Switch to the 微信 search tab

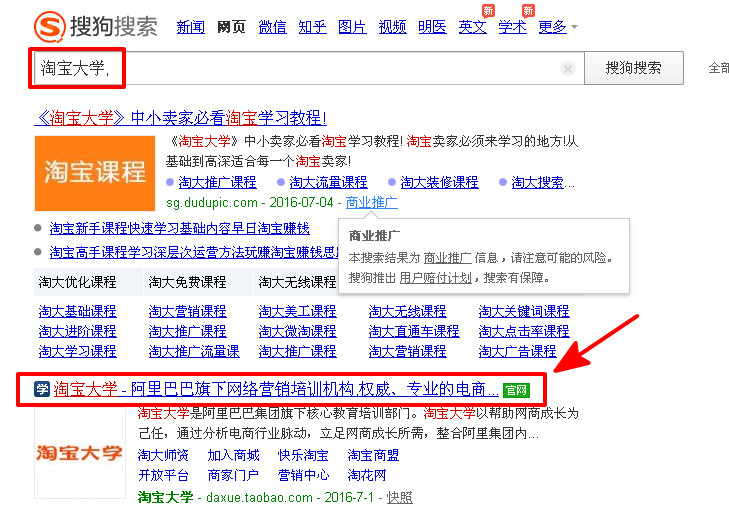point(272,27)
